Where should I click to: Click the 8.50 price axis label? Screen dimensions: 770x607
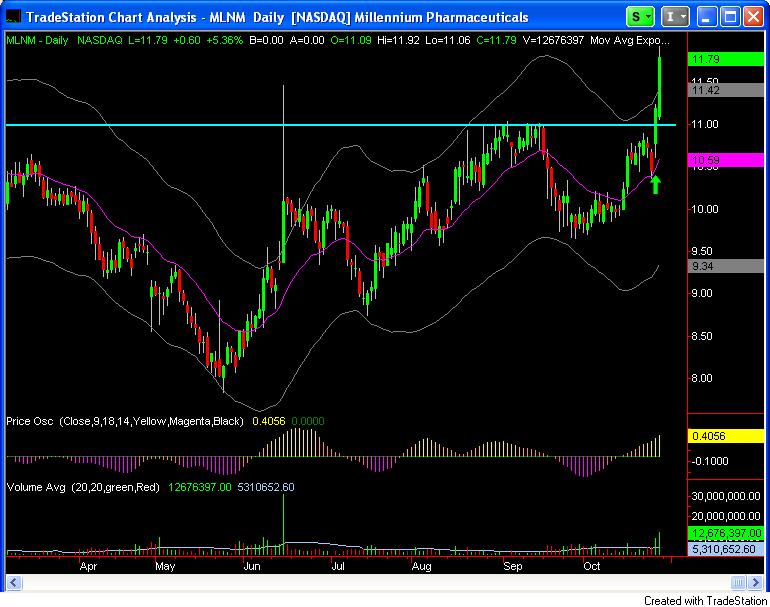(x=702, y=336)
